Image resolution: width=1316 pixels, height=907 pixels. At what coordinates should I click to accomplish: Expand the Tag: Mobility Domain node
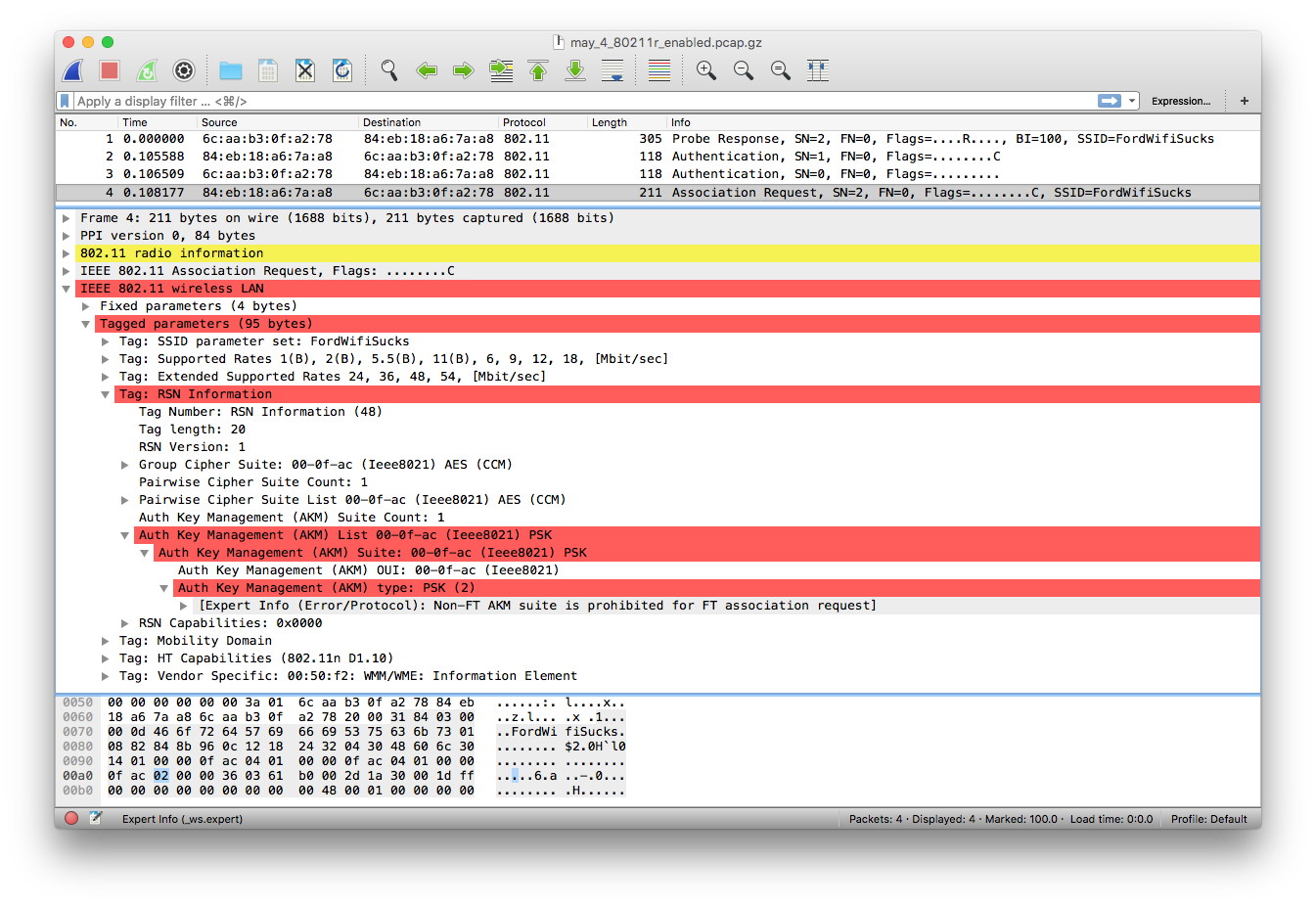click(106, 641)
